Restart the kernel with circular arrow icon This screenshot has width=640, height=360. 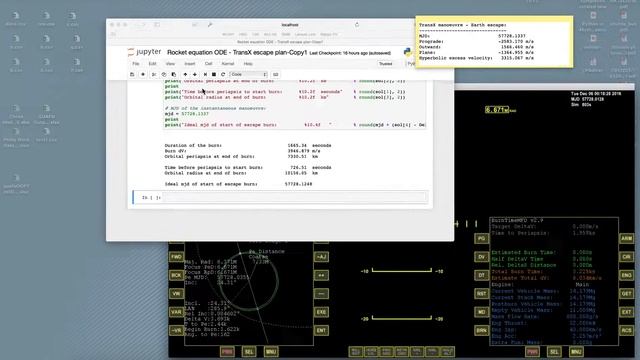point(223,74)
